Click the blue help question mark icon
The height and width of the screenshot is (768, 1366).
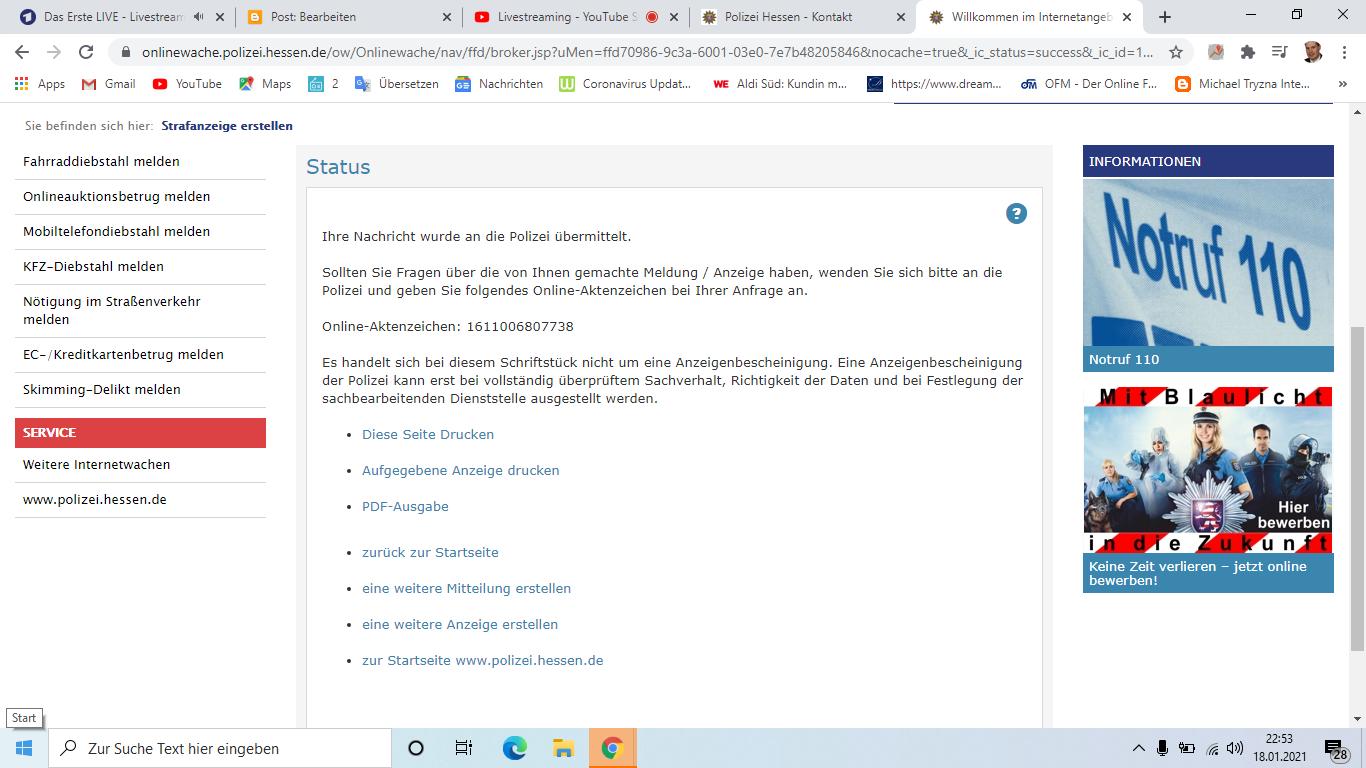pyautogui.click(x=1016, y=213)
